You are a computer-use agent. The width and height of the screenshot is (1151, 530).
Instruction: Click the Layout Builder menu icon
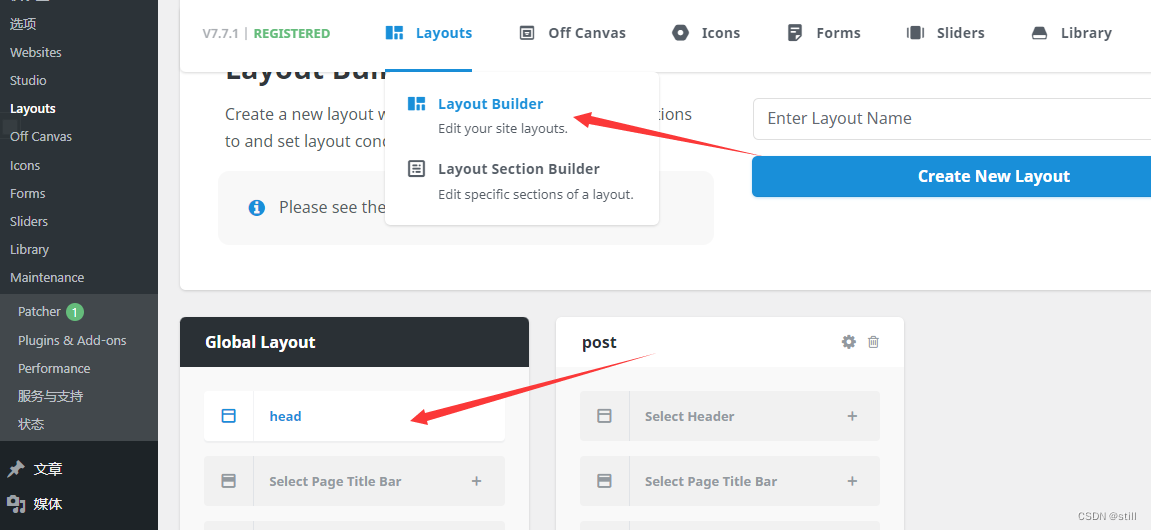(416, 104)
